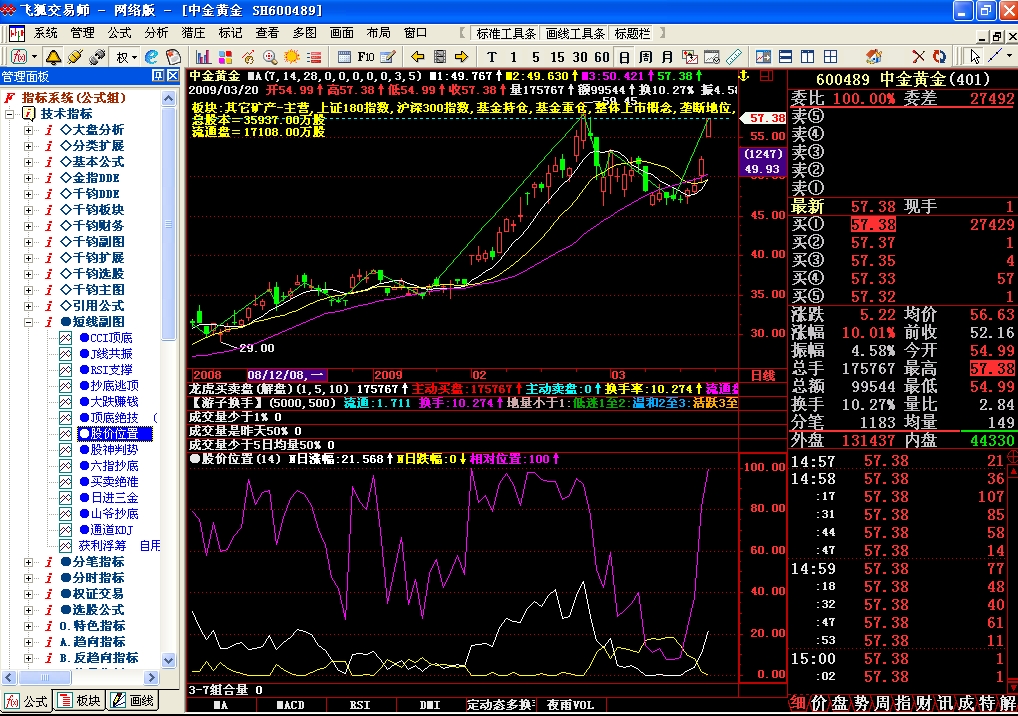Click the magnifier search stock icon
This screenshot has height=716, width=1018.
point(269,57)
